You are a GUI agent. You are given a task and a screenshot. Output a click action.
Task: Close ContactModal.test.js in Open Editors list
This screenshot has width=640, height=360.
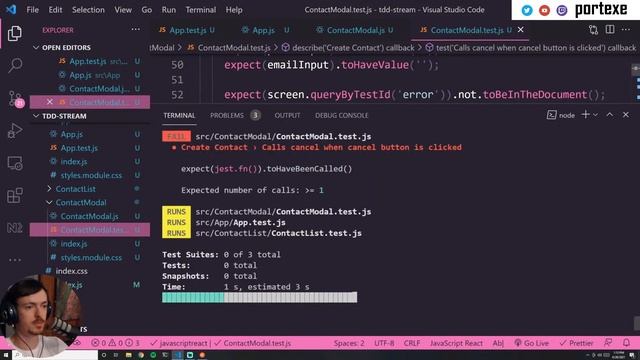[x=49, y=102]
